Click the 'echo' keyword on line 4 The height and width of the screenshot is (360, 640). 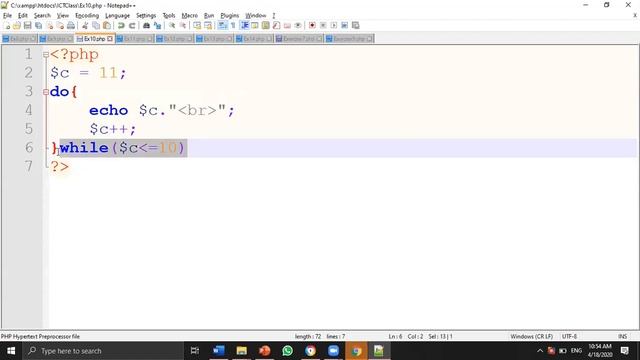[109, 110]
